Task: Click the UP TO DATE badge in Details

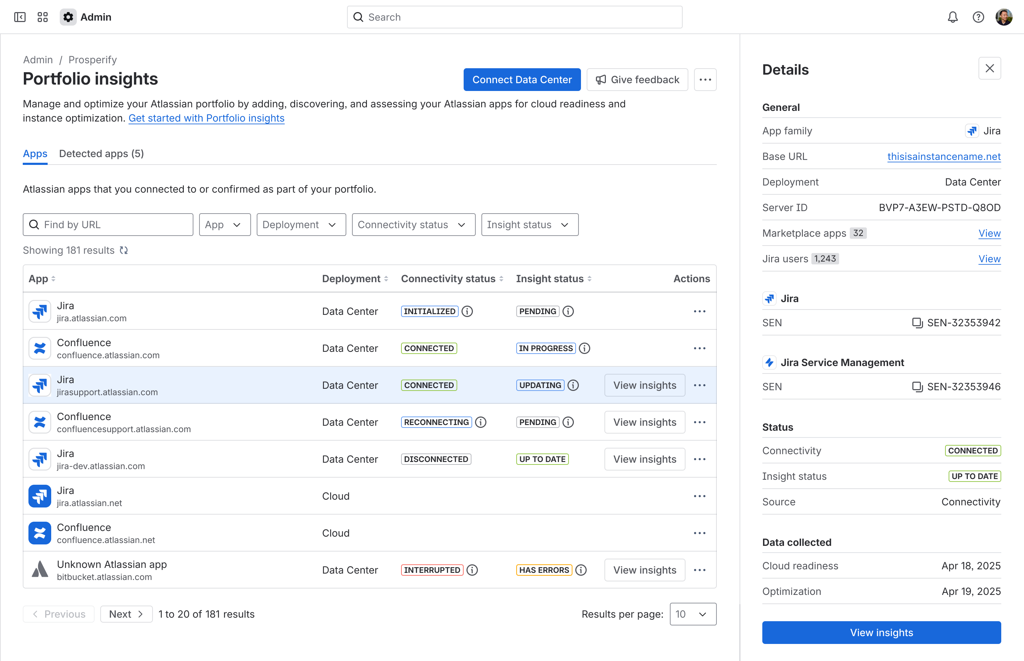Action: click(x=974, y=476)
